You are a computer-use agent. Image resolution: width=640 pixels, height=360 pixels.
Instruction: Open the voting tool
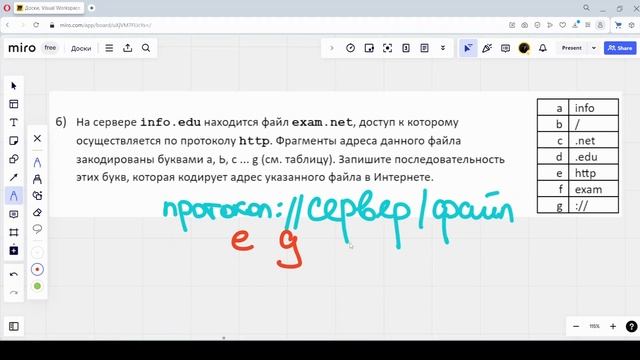(x=406, y=48)
